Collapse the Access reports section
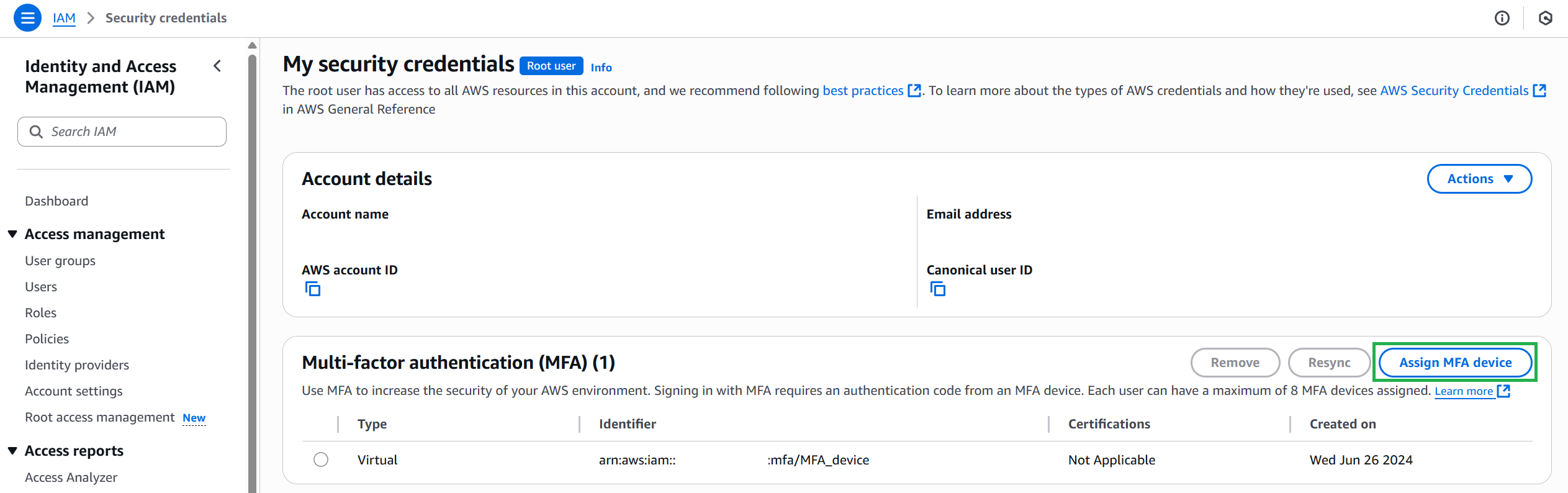 (12, 451)
